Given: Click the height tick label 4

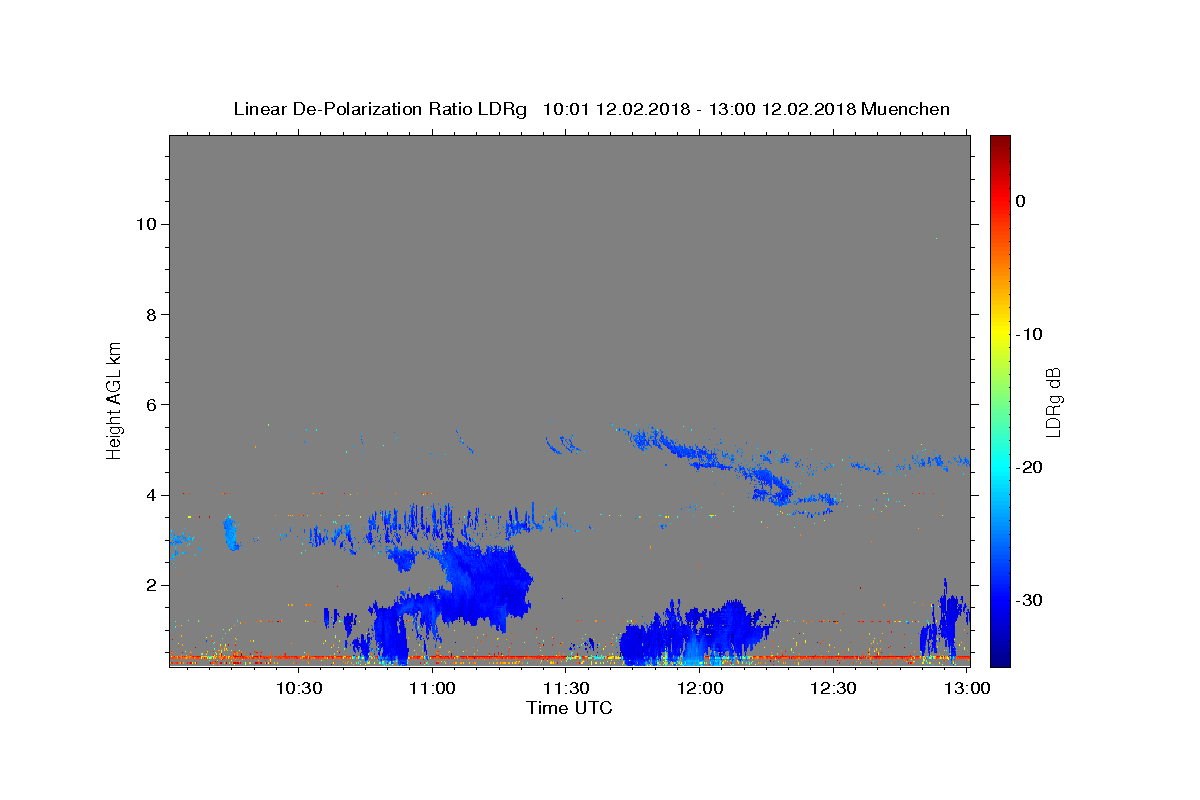Looking at the screenshot, I should (x=151, y=495).
